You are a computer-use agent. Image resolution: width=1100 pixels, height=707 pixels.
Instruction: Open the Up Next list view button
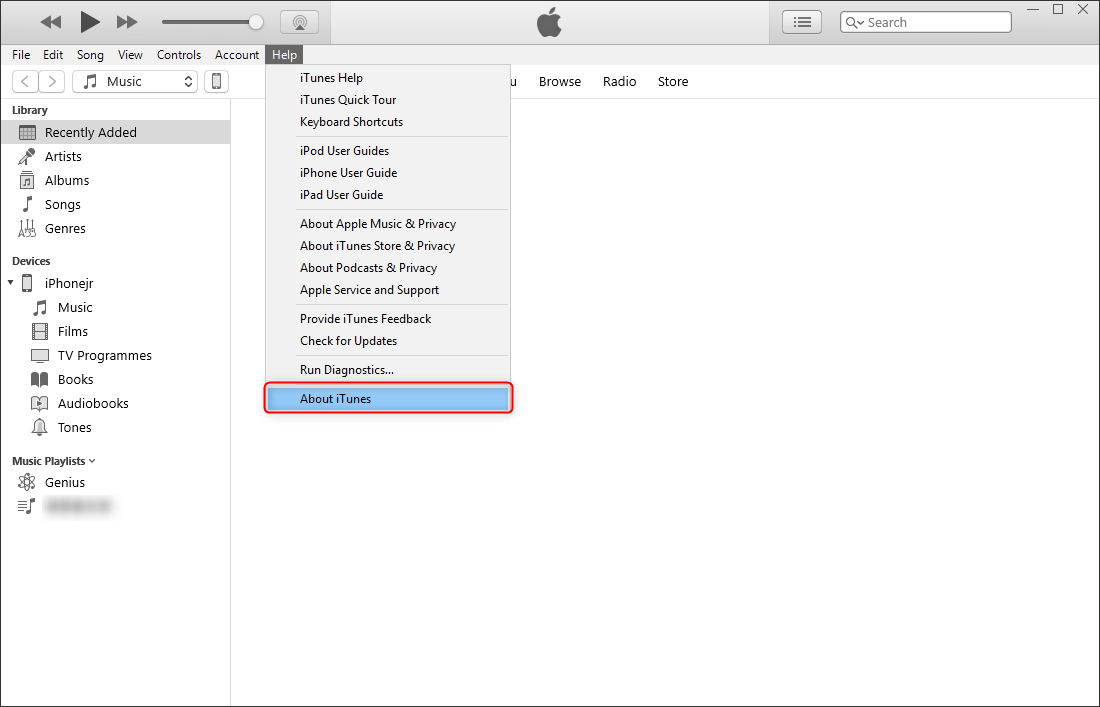click(802, 22)
